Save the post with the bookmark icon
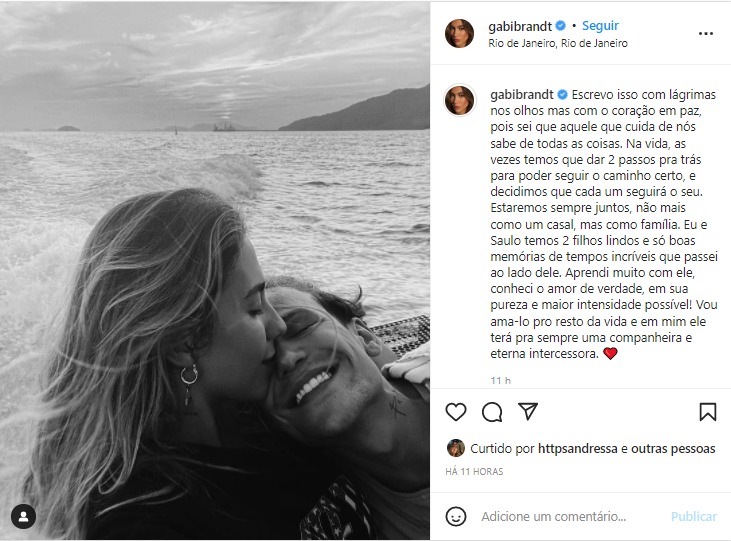The image size is (731, 541). pos(707,412)
